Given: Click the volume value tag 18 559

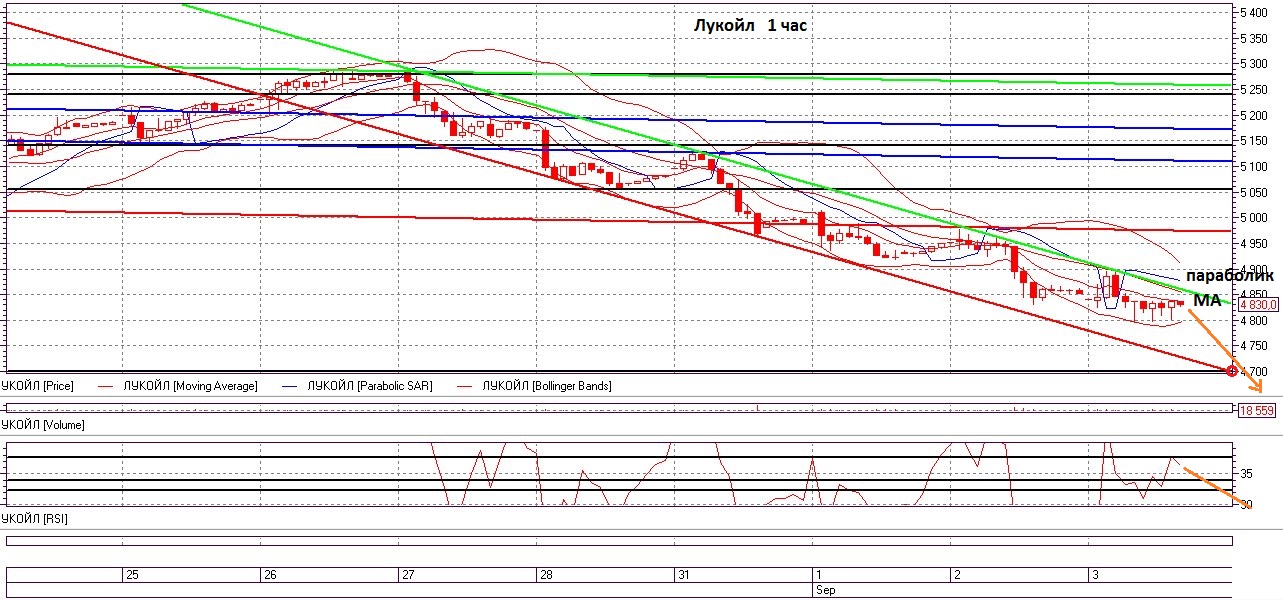Looking at the screenshot, I should 1256,410.
